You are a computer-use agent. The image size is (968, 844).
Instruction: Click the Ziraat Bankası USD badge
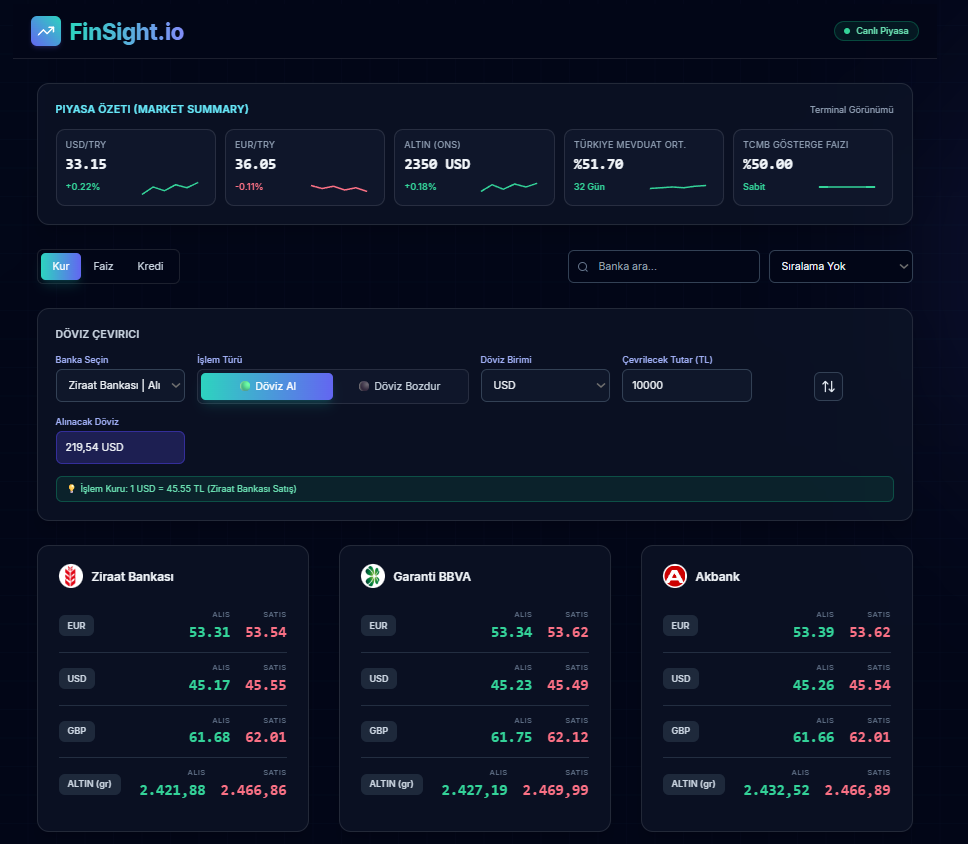pos(77,679)
